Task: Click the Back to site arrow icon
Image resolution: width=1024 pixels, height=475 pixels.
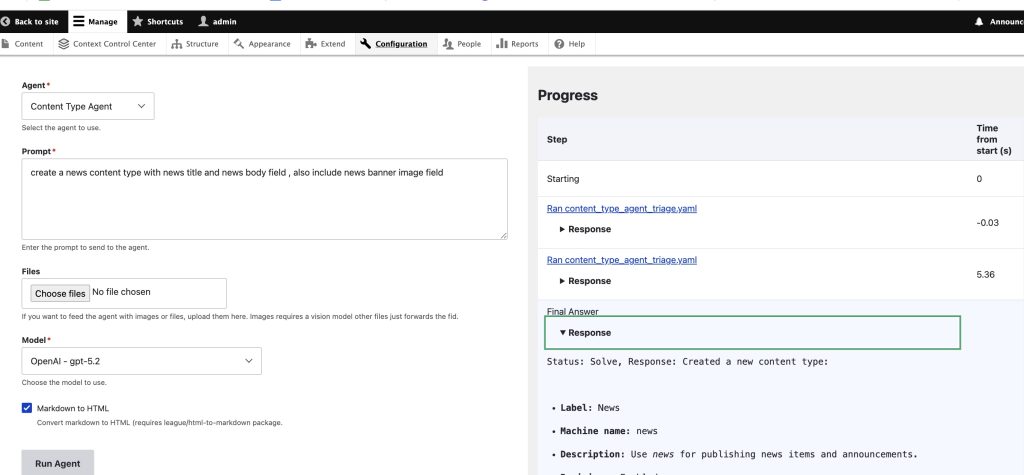Action: tap(7, 22)
